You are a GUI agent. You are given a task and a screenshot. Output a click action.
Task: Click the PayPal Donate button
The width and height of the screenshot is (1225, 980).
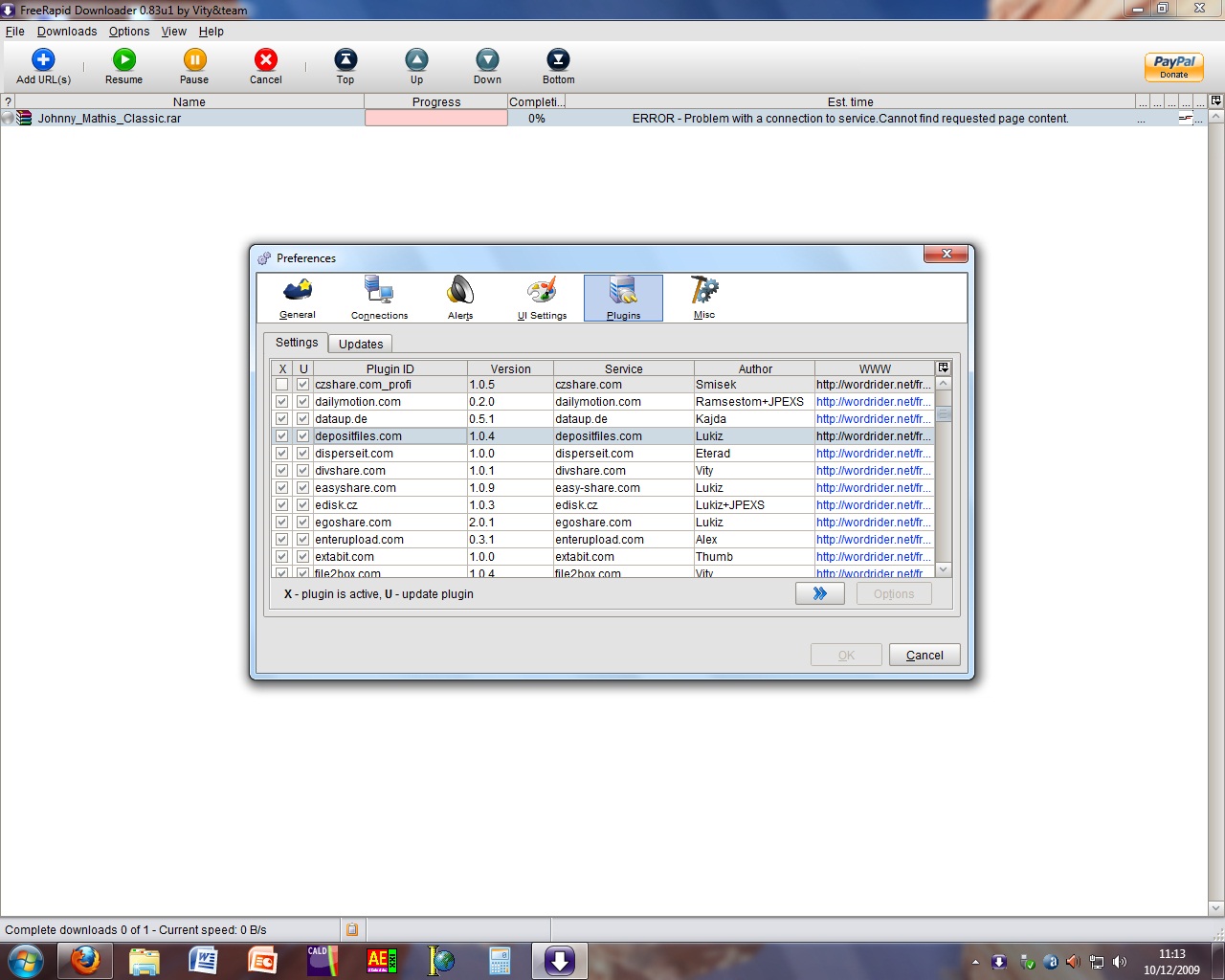click(1173, 67)
